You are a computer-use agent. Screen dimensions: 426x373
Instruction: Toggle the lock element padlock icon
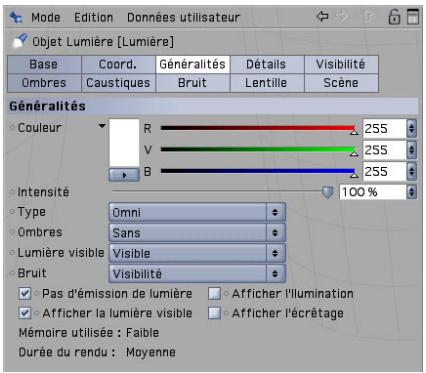(x=394, y=17)
